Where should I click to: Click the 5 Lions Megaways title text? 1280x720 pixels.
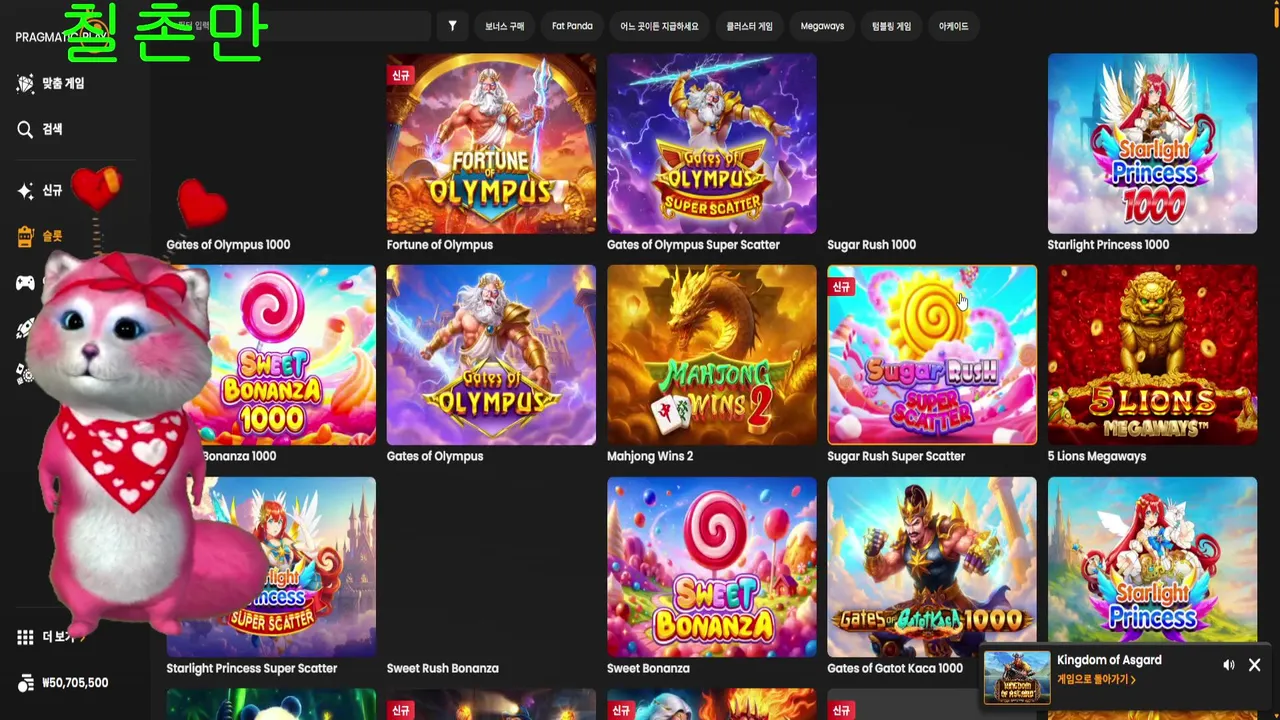pyautogui.click(x=1096, y=457)
